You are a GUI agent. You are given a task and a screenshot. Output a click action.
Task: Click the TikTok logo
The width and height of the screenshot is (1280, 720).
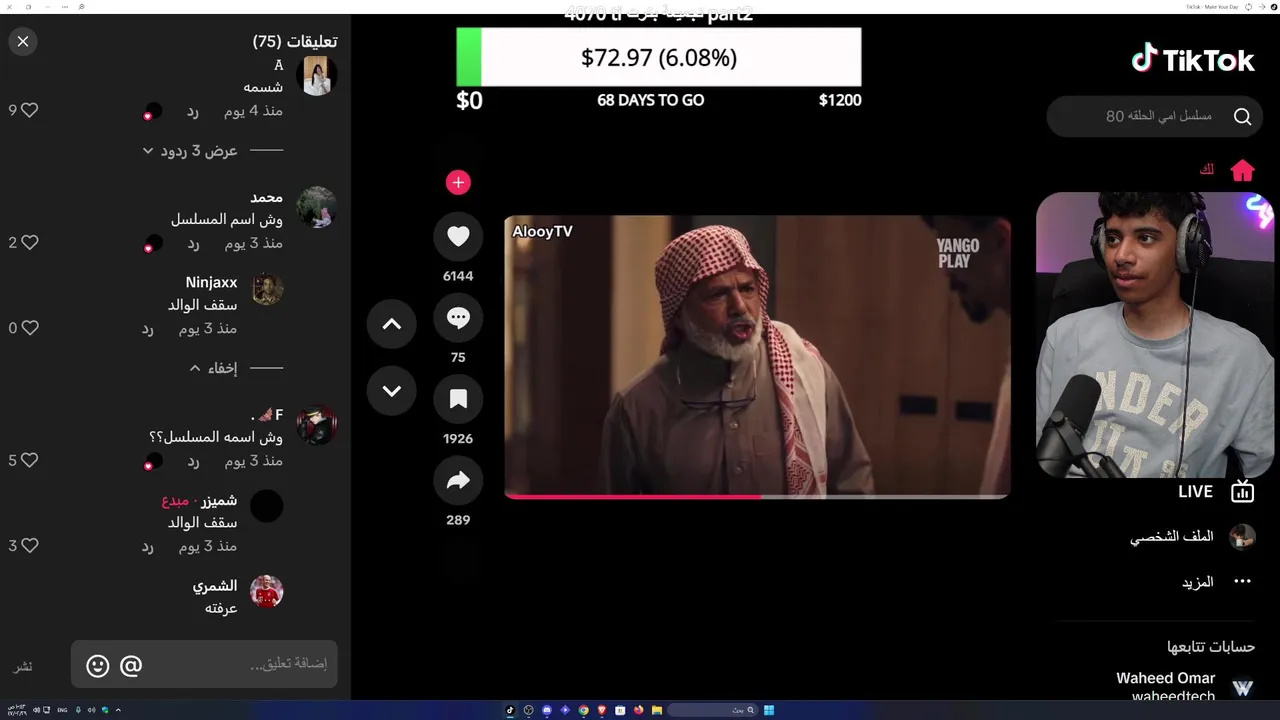click(1192, 60)
